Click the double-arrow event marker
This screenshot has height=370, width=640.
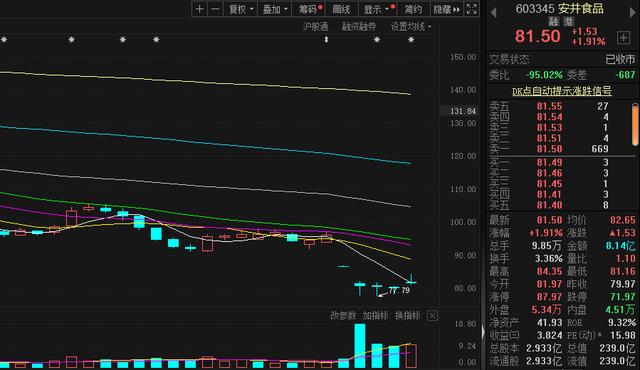pyautogui.click(x=326, y=40)
